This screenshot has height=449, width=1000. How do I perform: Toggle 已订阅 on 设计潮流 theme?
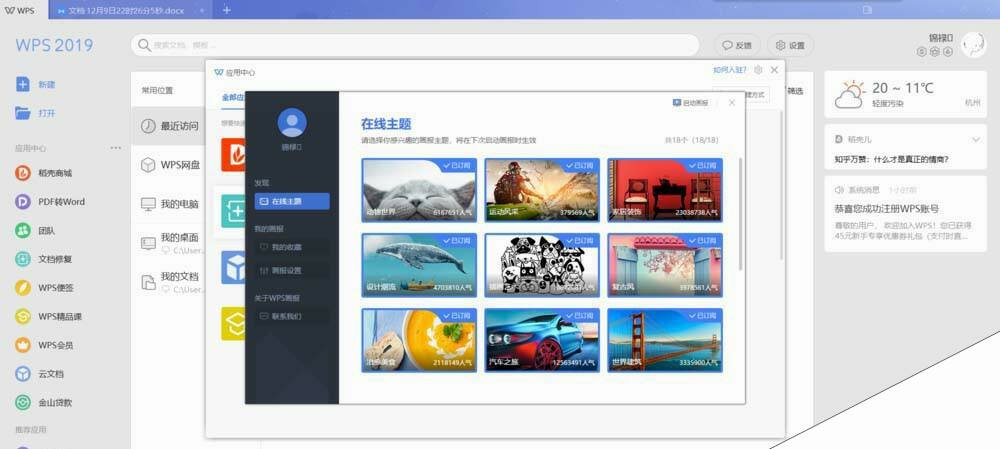tap(457, 240)
